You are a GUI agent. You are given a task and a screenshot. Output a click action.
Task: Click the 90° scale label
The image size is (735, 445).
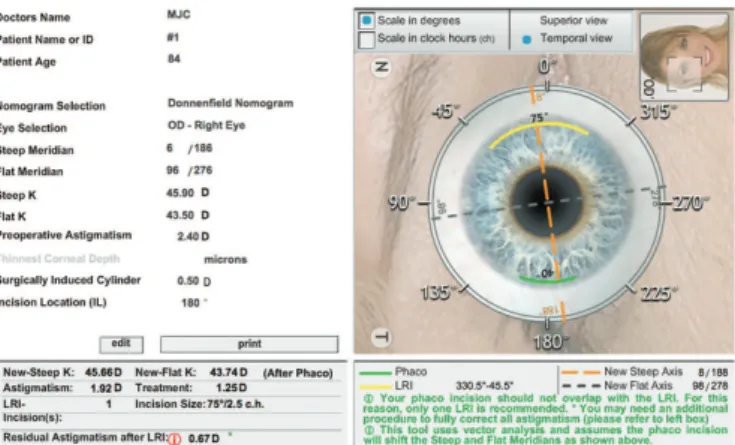402,203
